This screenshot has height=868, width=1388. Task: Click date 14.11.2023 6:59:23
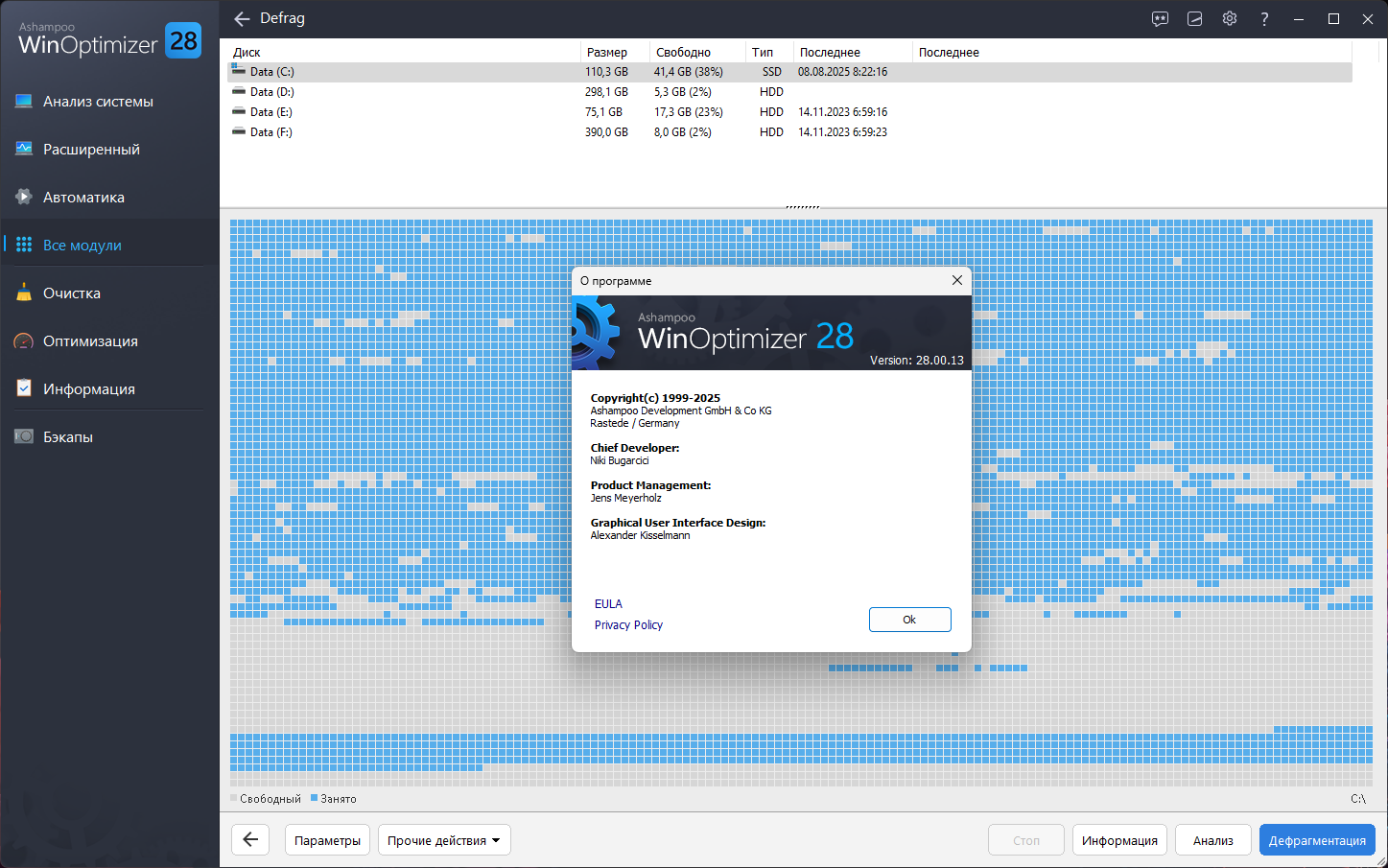tap(842, 132)
